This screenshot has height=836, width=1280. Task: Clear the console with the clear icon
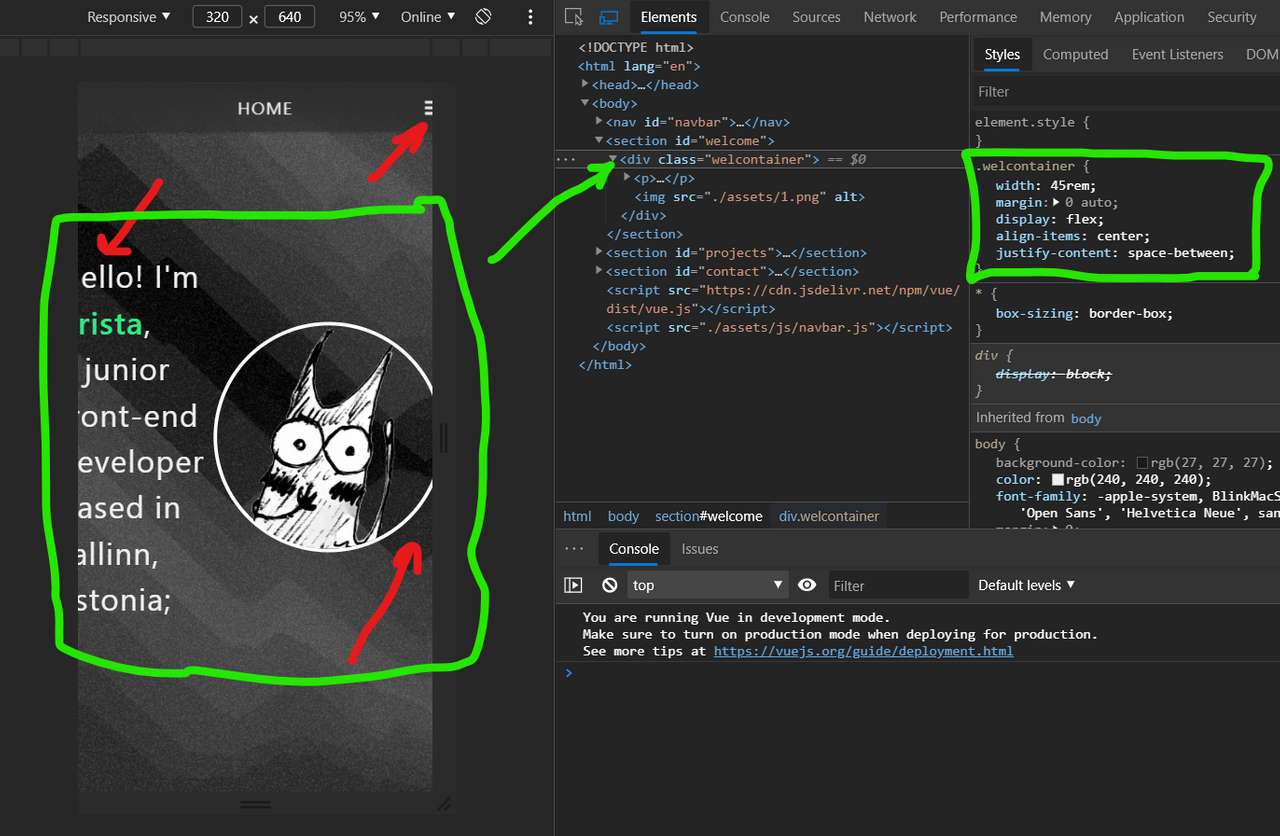click(x=609, y=585)
